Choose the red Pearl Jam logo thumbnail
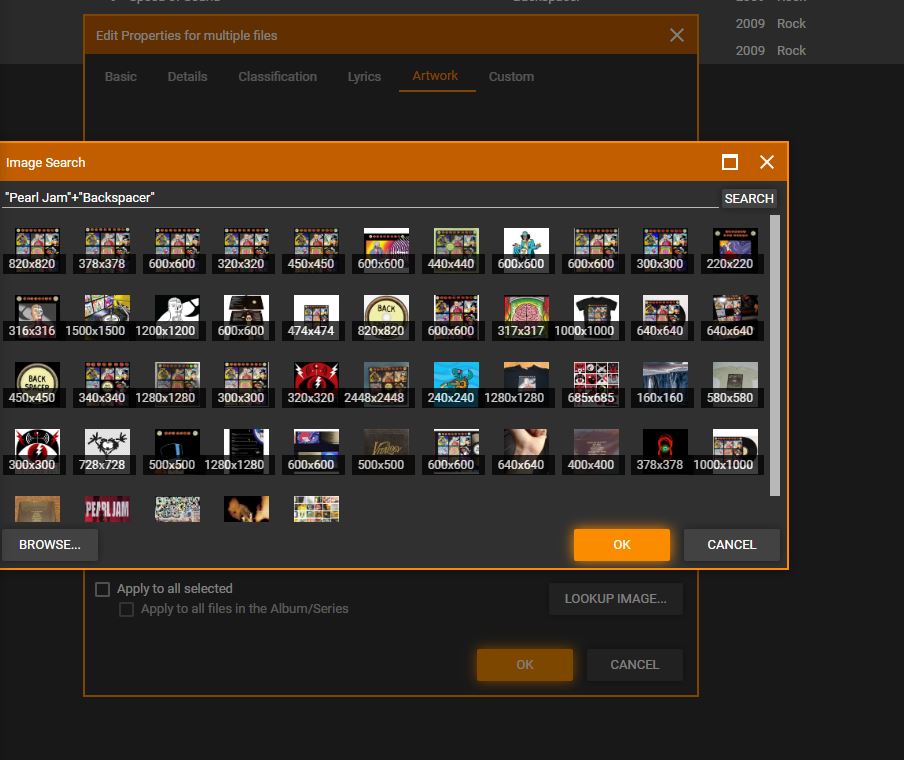The height and width of the screenshot is (760, 904). click(107, 508)
